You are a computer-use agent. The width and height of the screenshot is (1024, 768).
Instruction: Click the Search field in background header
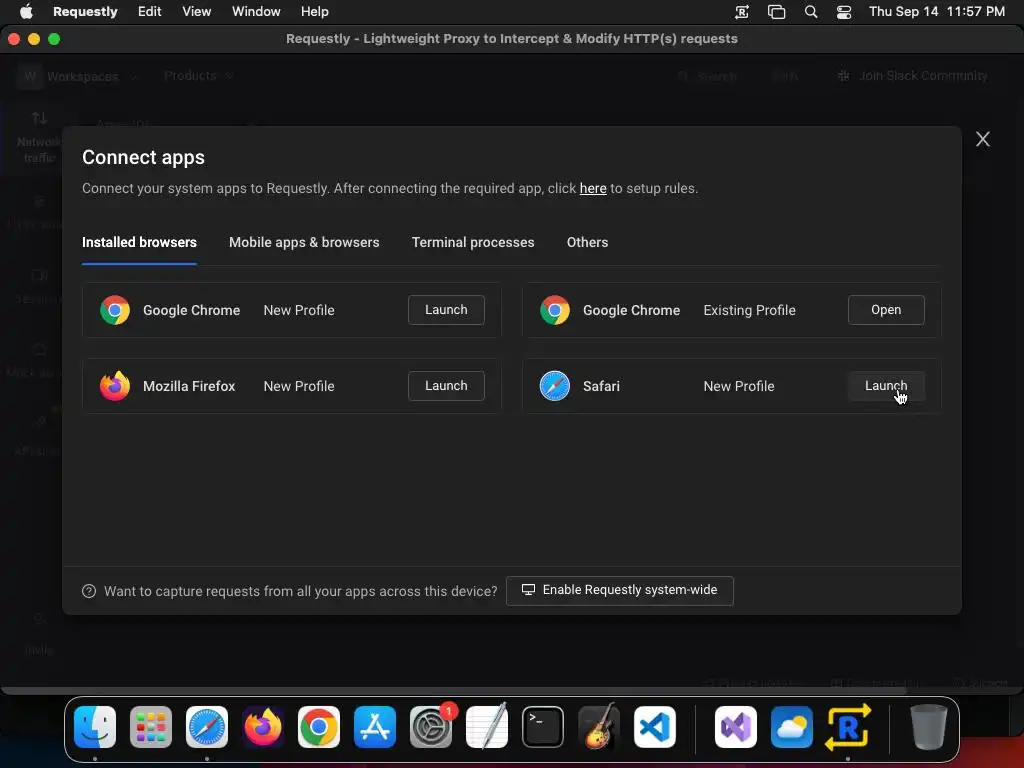(x=707, y=76)
